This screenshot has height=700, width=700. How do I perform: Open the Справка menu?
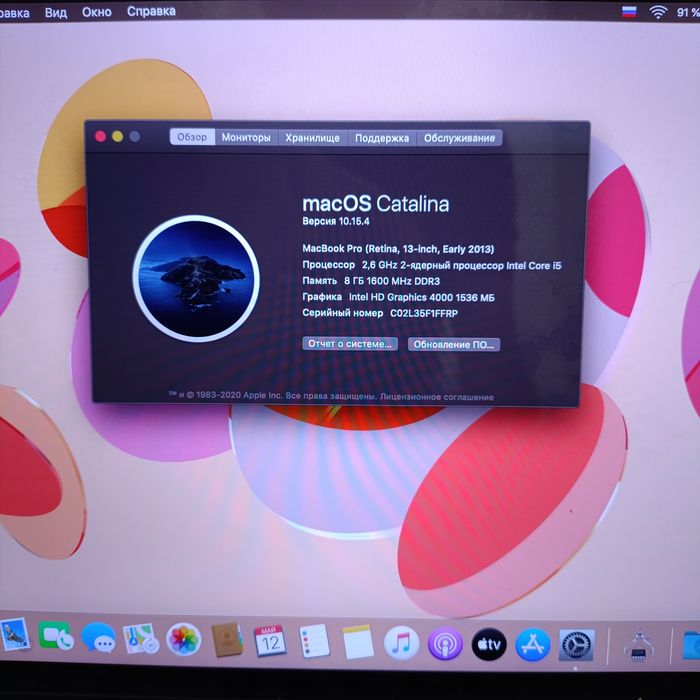pos(151,11)
